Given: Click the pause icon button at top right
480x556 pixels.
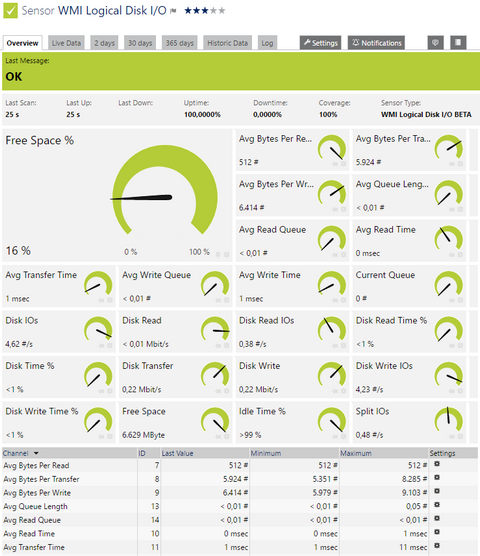Looking at the screenshot, I should (458, 43).
